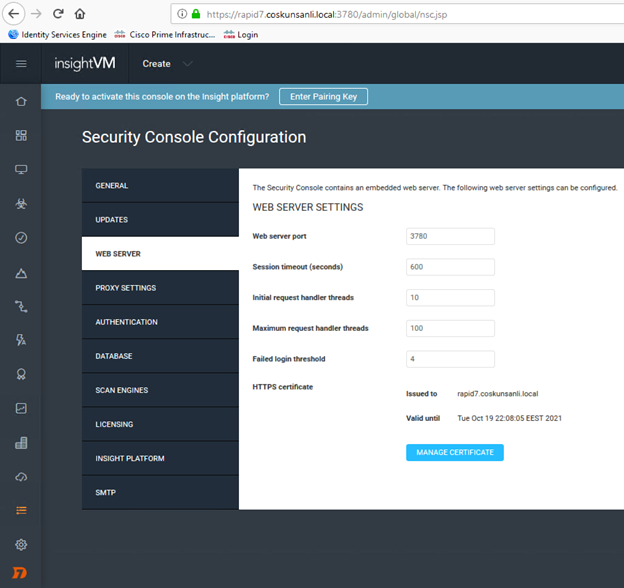Open Identity Services Engine bookmark

58,35
